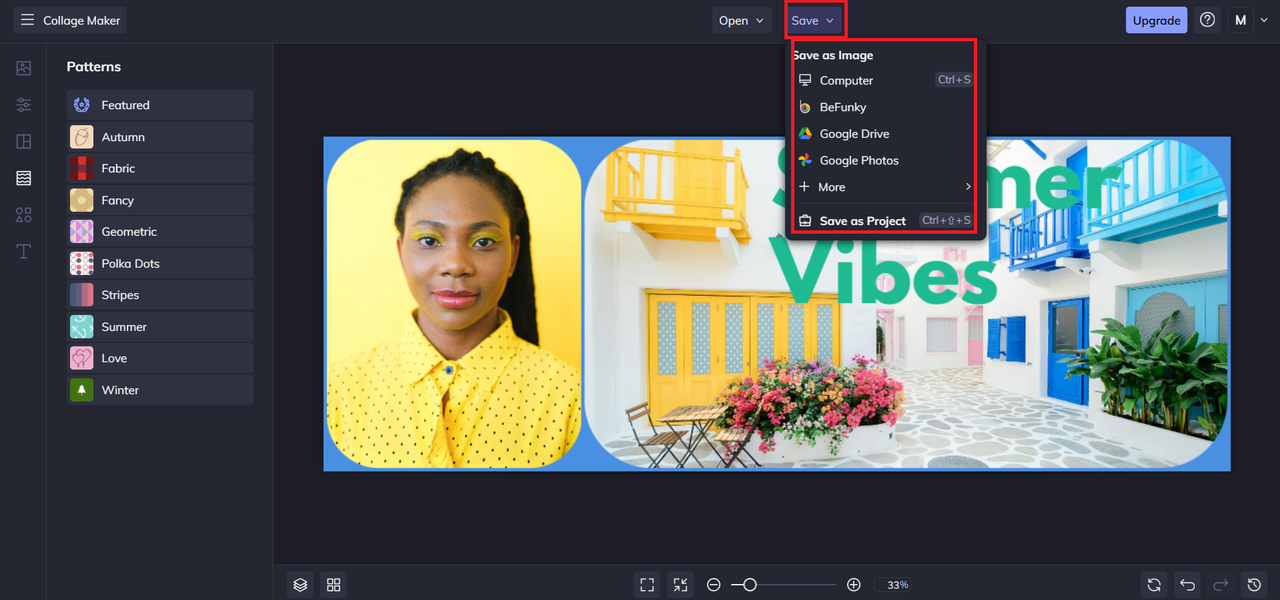The width and height of the screenshot is (1280, 600).
Task: Click the redo arrow icon
Action: point(1220,584)
